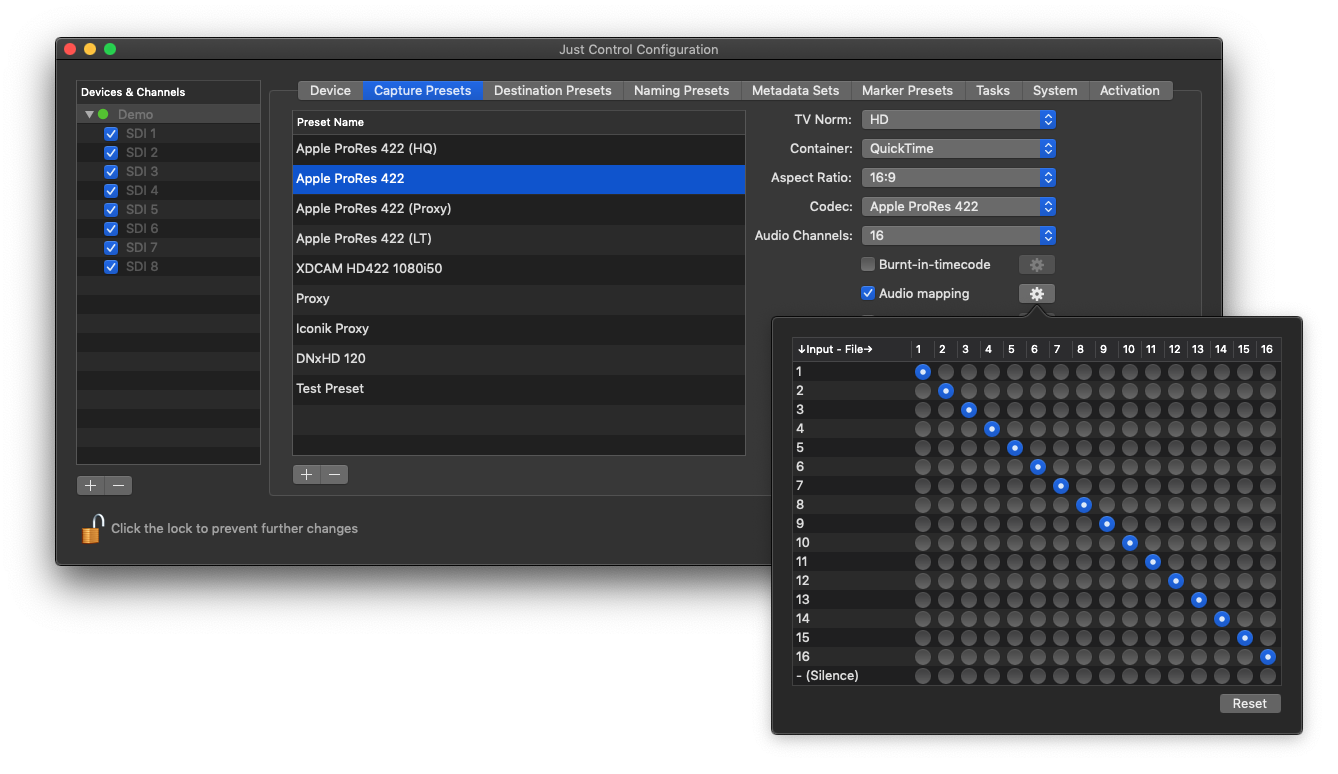Image resolution: width=1338 pixels, height=774 pixels.
Task: Add a new capture preset with plus
Action: click(x=307, y=475)
